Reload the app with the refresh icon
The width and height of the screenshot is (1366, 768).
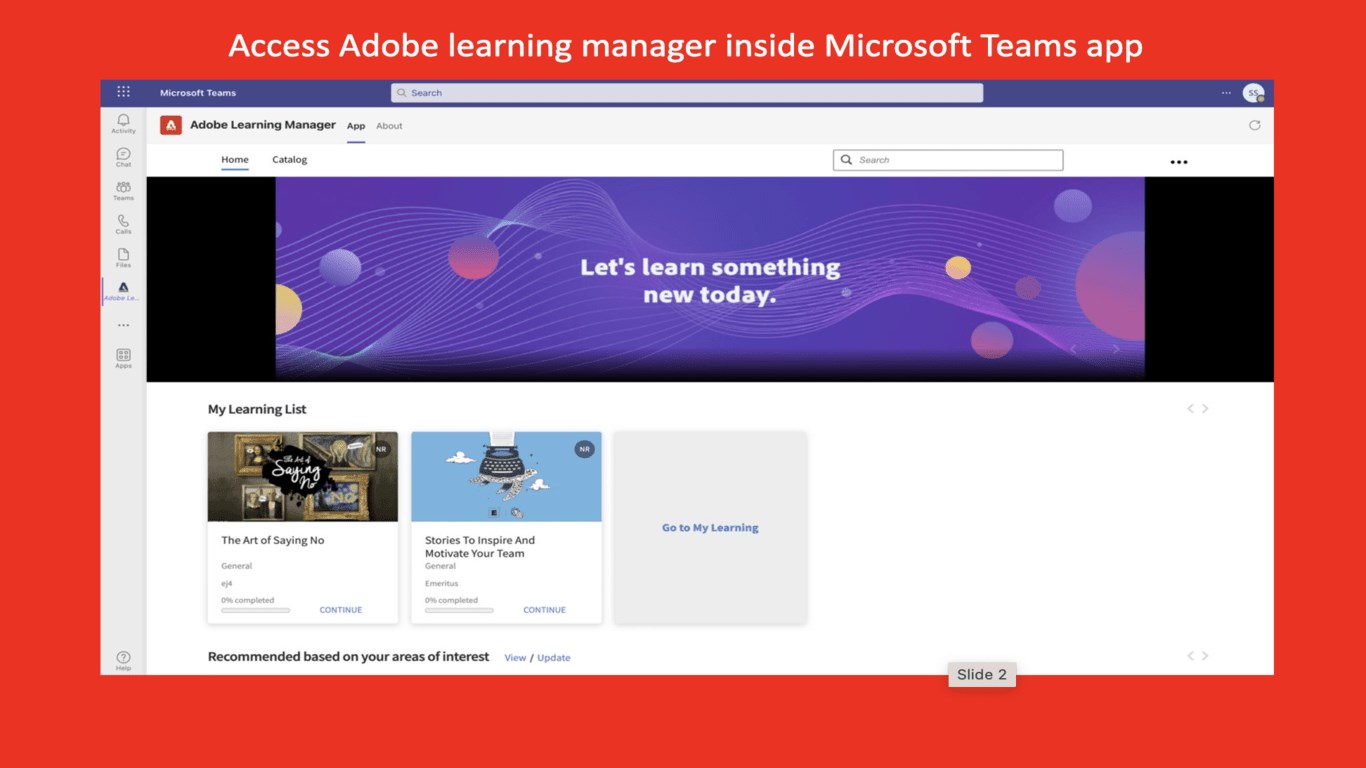1255,125
